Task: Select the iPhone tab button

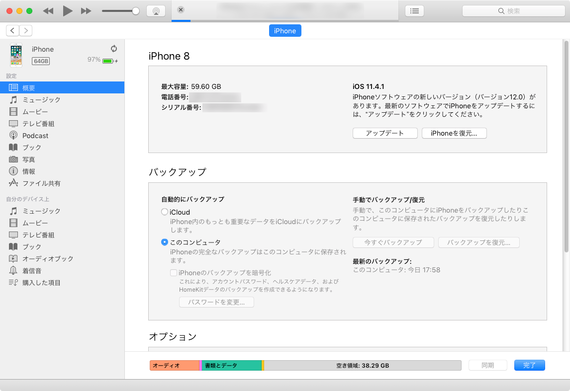Action: [285, 31]
